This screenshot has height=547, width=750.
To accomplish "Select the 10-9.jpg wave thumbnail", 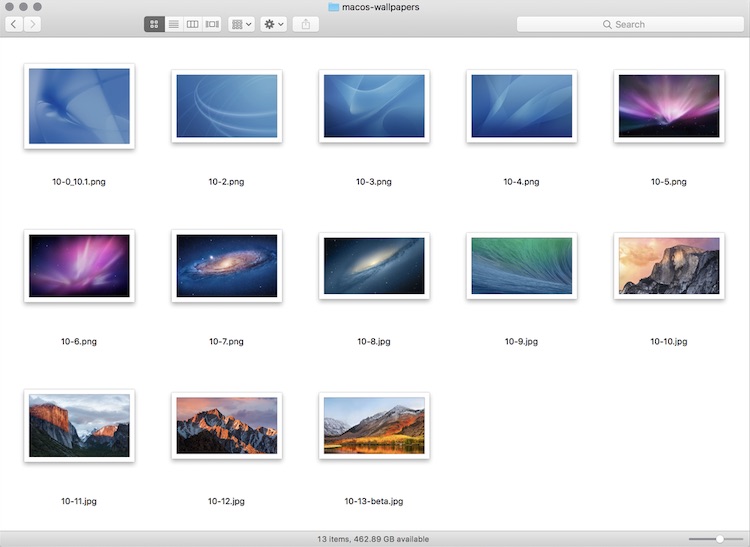I will click(522, 266).
